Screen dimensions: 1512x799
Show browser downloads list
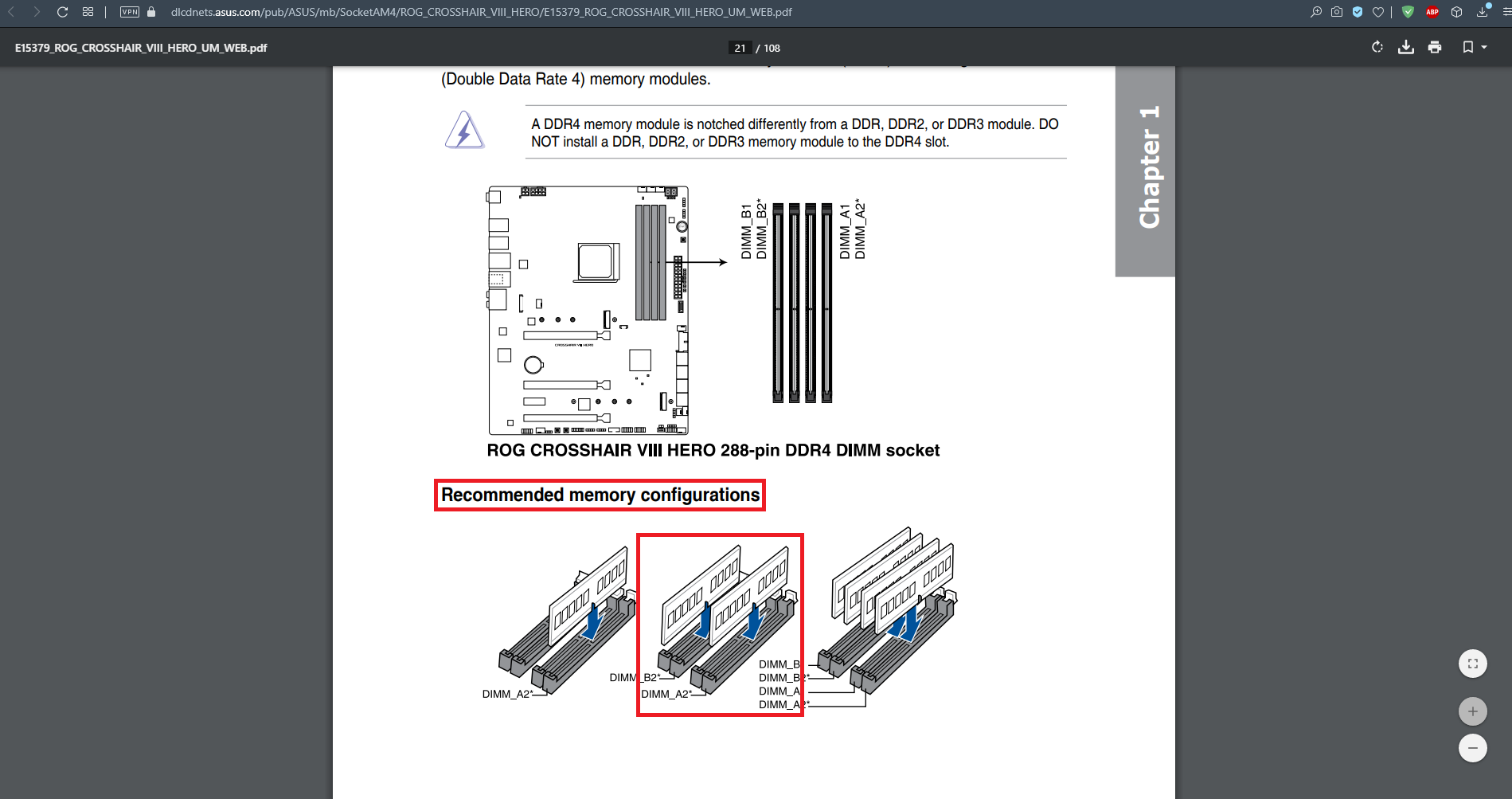(1483, 11)
